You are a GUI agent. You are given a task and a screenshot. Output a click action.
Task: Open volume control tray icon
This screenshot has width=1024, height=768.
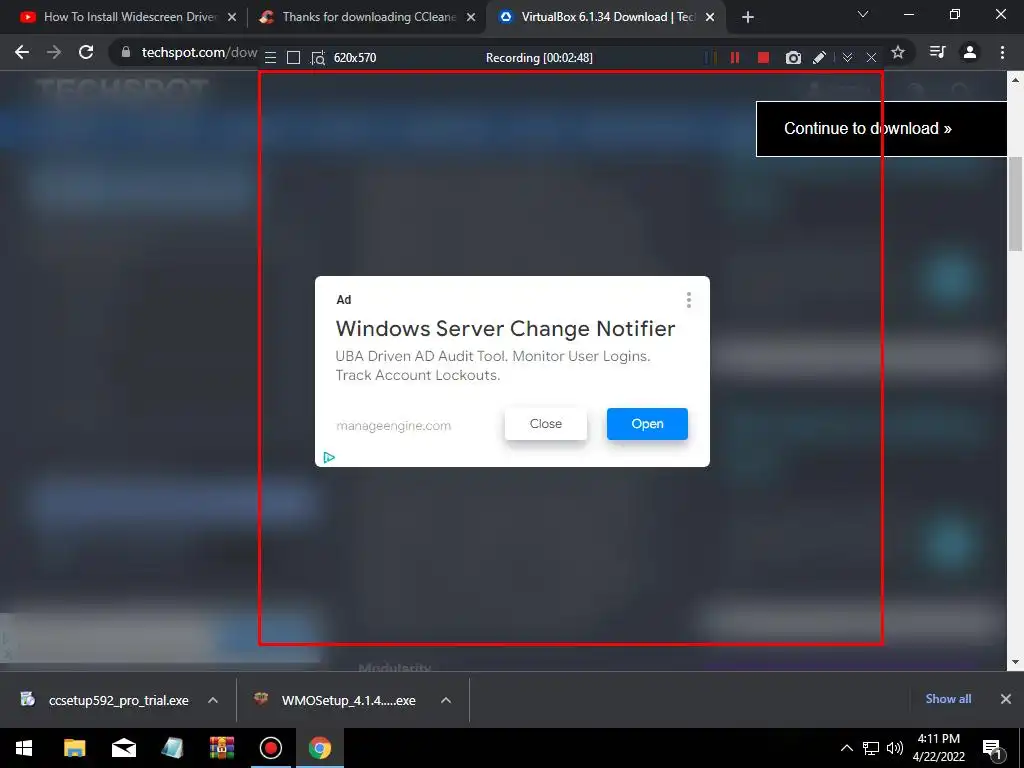(x=895, y=748)
